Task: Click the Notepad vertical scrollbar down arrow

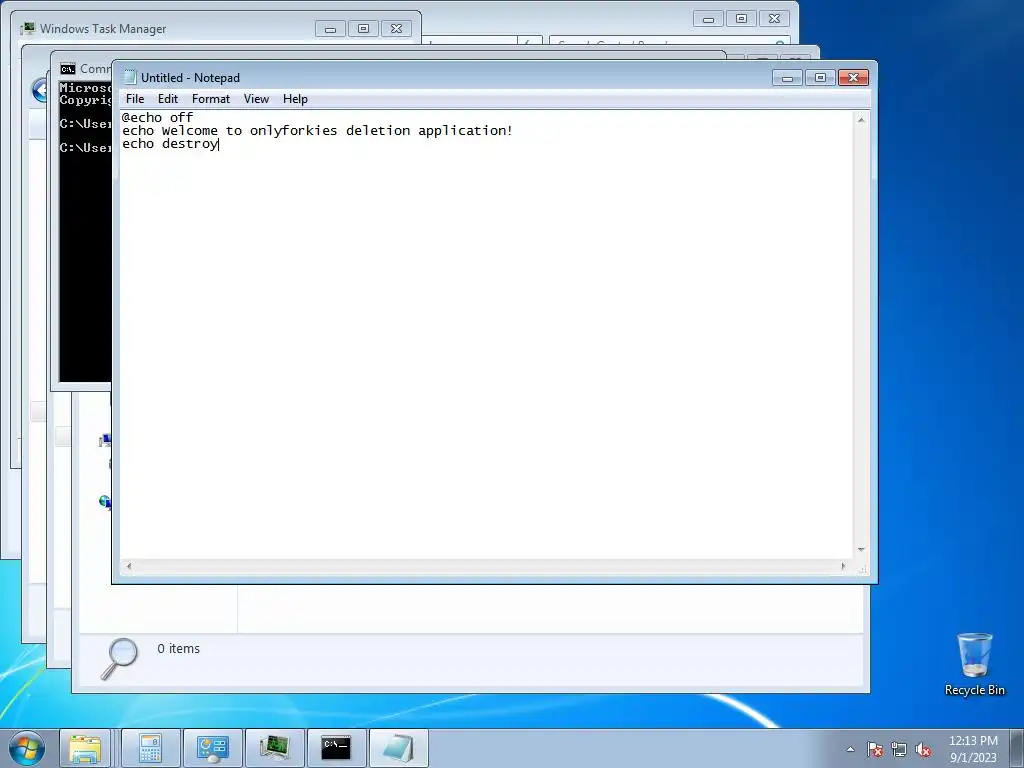Action: coord(861,550)
